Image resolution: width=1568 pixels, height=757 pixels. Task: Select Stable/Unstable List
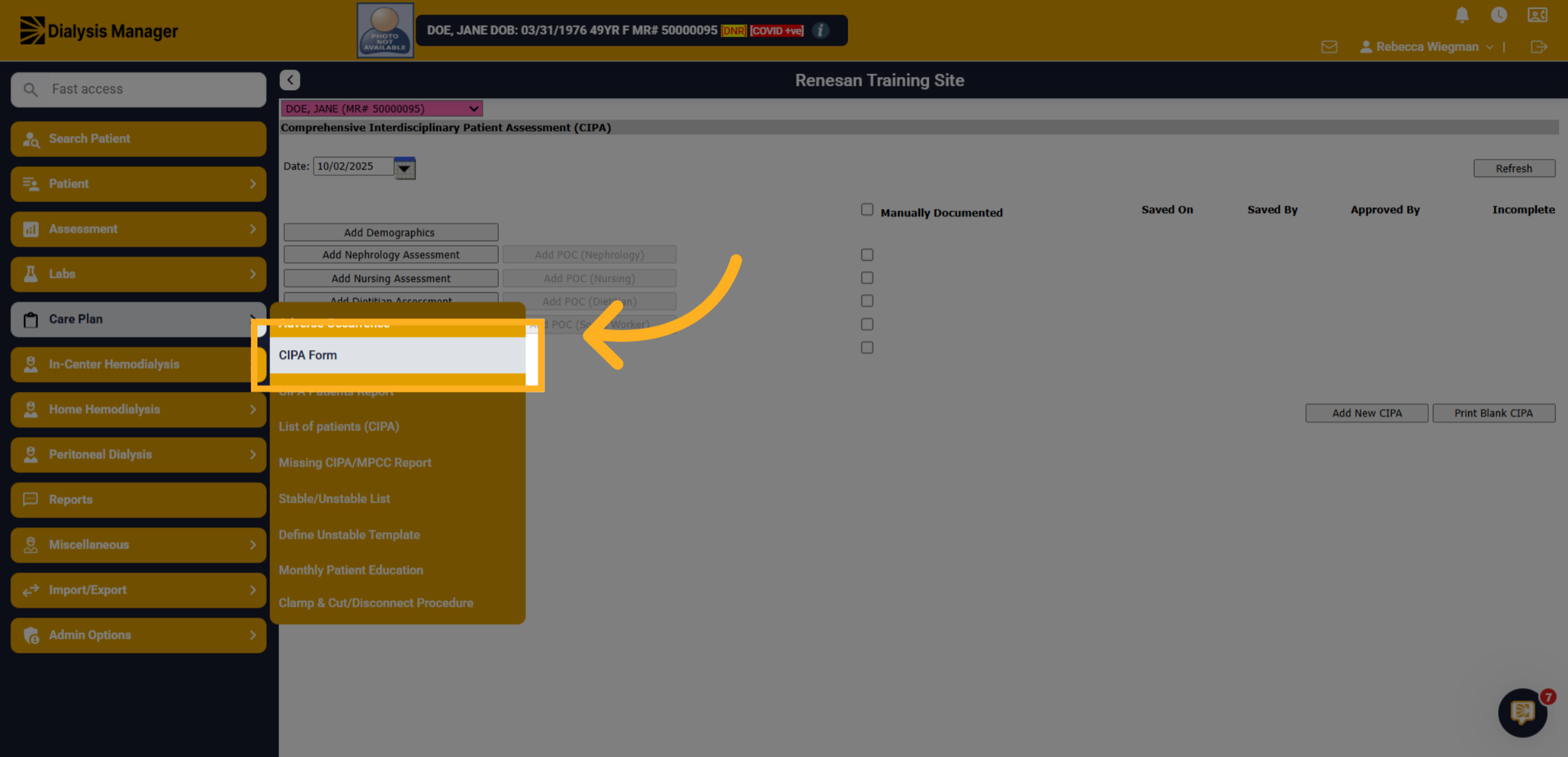[335, 498]
